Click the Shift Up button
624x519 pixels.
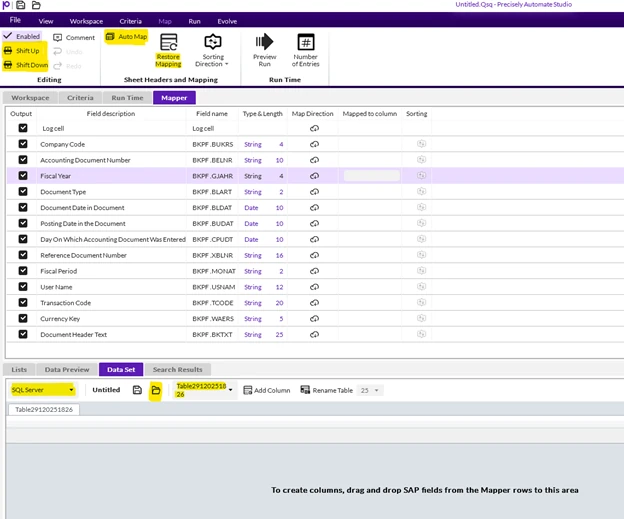[24, 51]
